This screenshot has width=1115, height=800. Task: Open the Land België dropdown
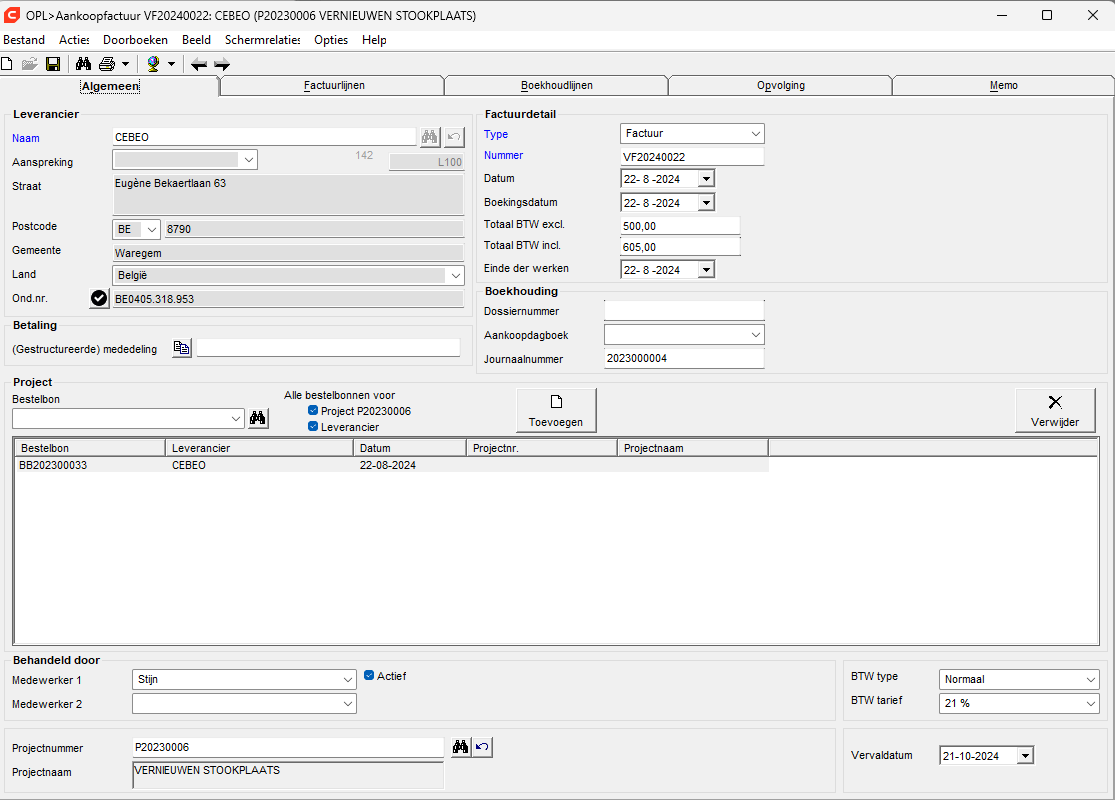click(x=455, y=275)
